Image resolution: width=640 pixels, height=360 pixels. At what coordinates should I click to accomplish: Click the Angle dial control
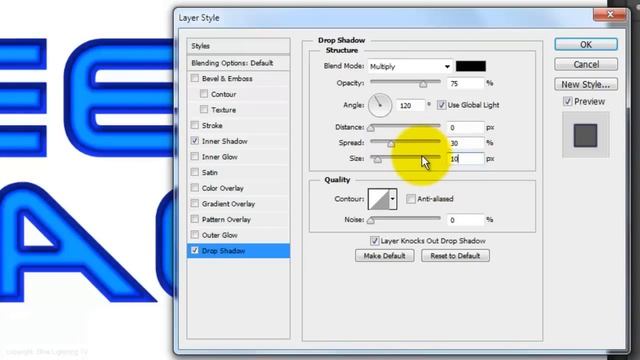pyautogui.click(x=380, y=105)
